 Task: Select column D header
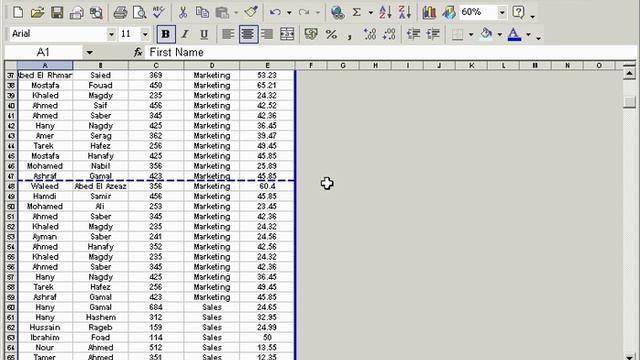pos(212,65)
